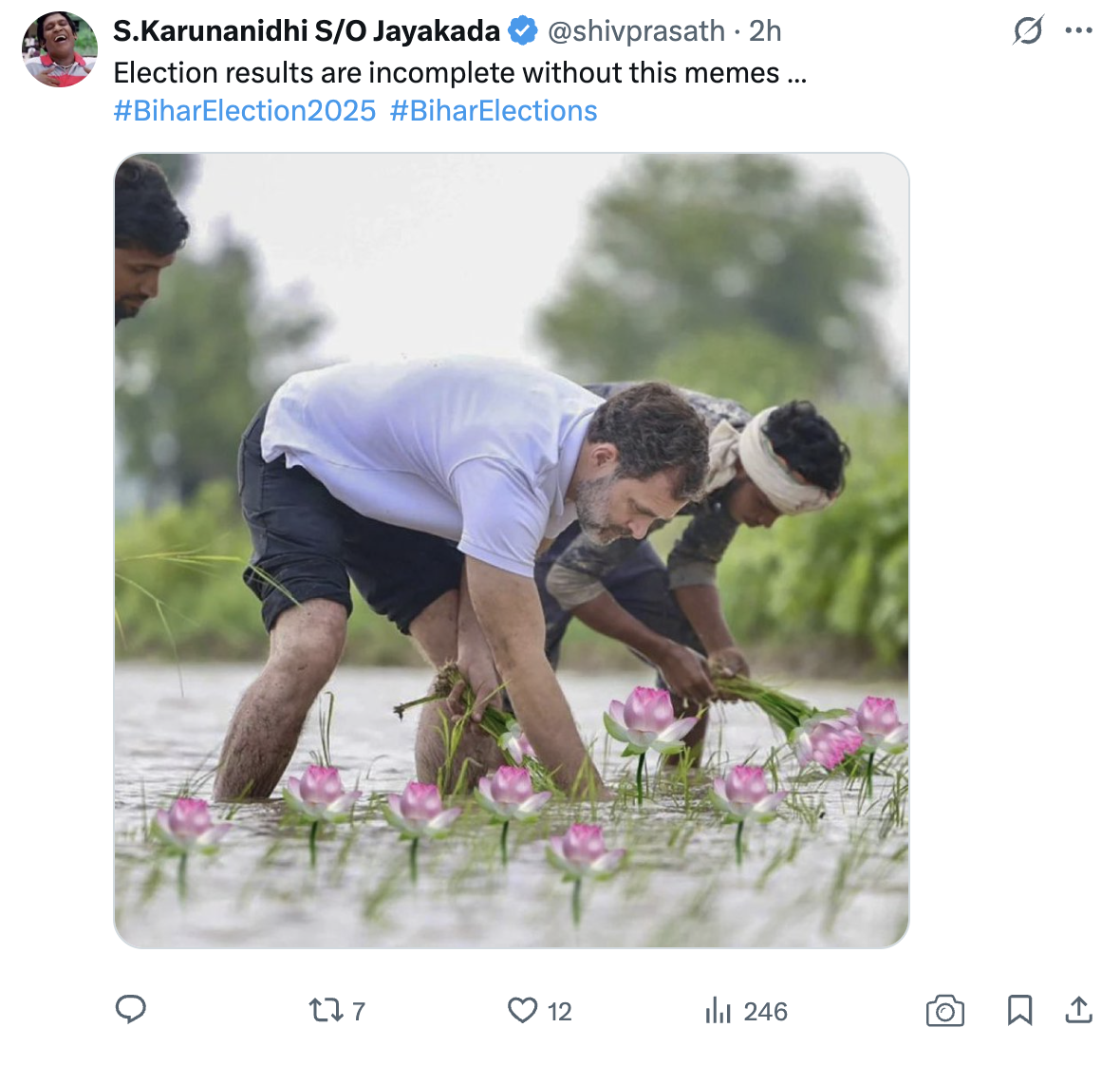Open the #BiharElections hashtag
1120x1065 pixels.
tap(491, 110)
